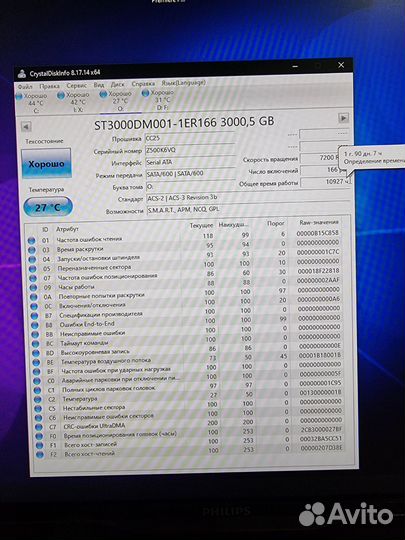Viewport: 405px width, 540px height.
Task: Open the Правка menu
Action: click(x=49, y=86)
